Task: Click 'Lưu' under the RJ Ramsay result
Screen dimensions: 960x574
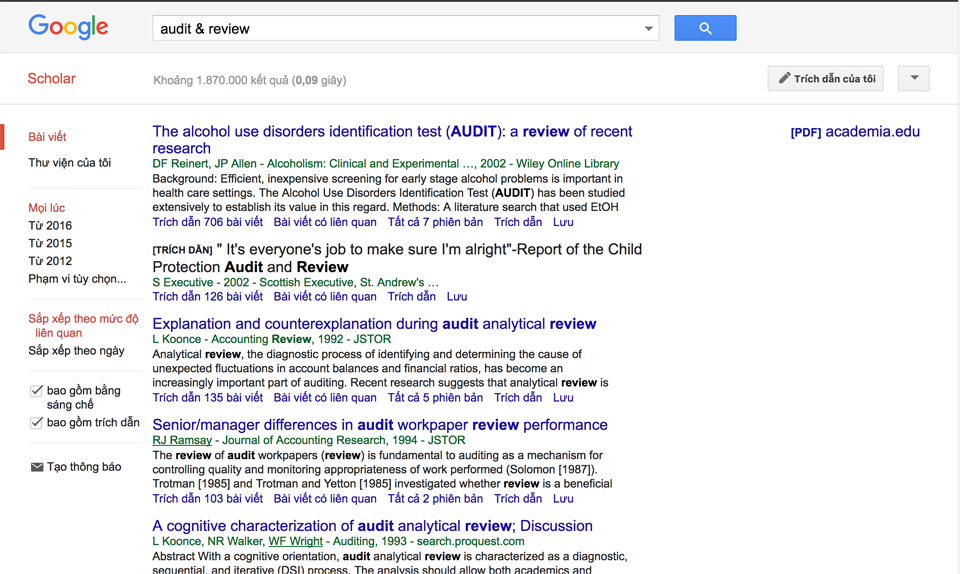Action: (x=563, y=499)
